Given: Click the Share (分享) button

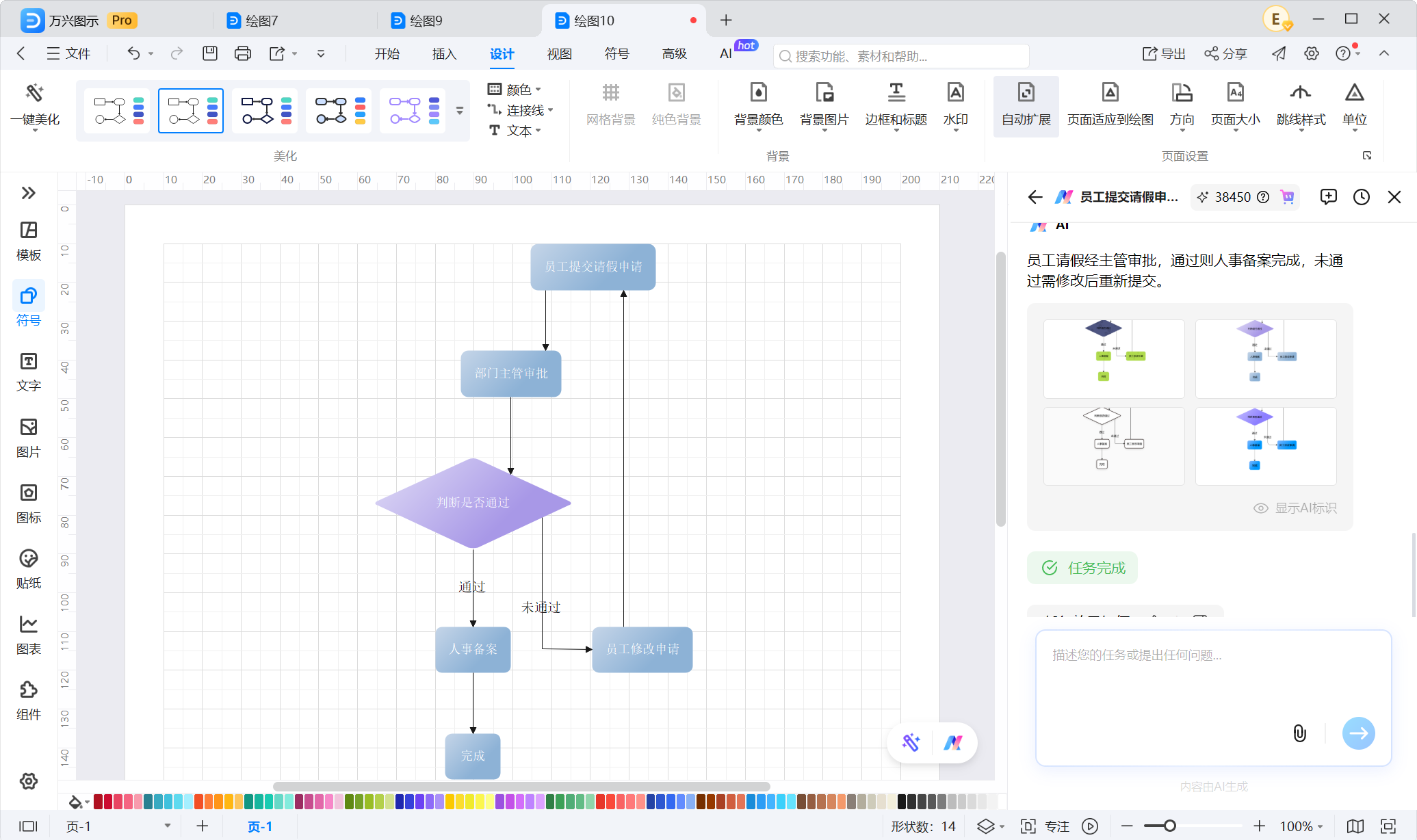Looking at the screenshot, I should [x=1226, y=53].
